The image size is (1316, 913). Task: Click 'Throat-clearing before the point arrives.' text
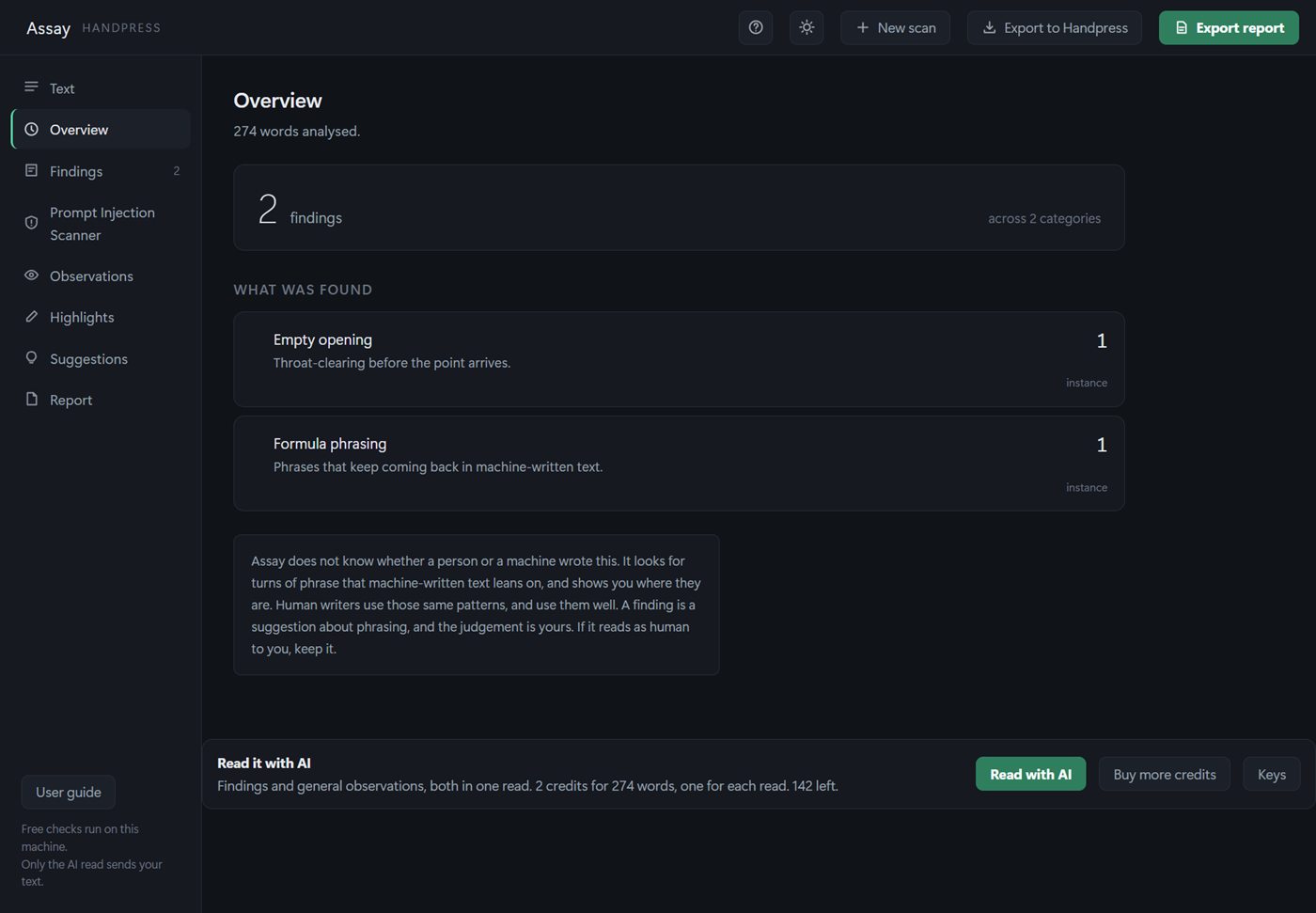pos(392,363)
